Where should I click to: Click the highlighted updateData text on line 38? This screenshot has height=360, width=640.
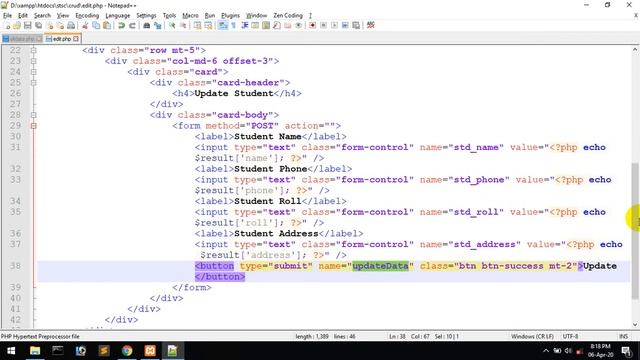pyautogui.click(x=380, y=266)
